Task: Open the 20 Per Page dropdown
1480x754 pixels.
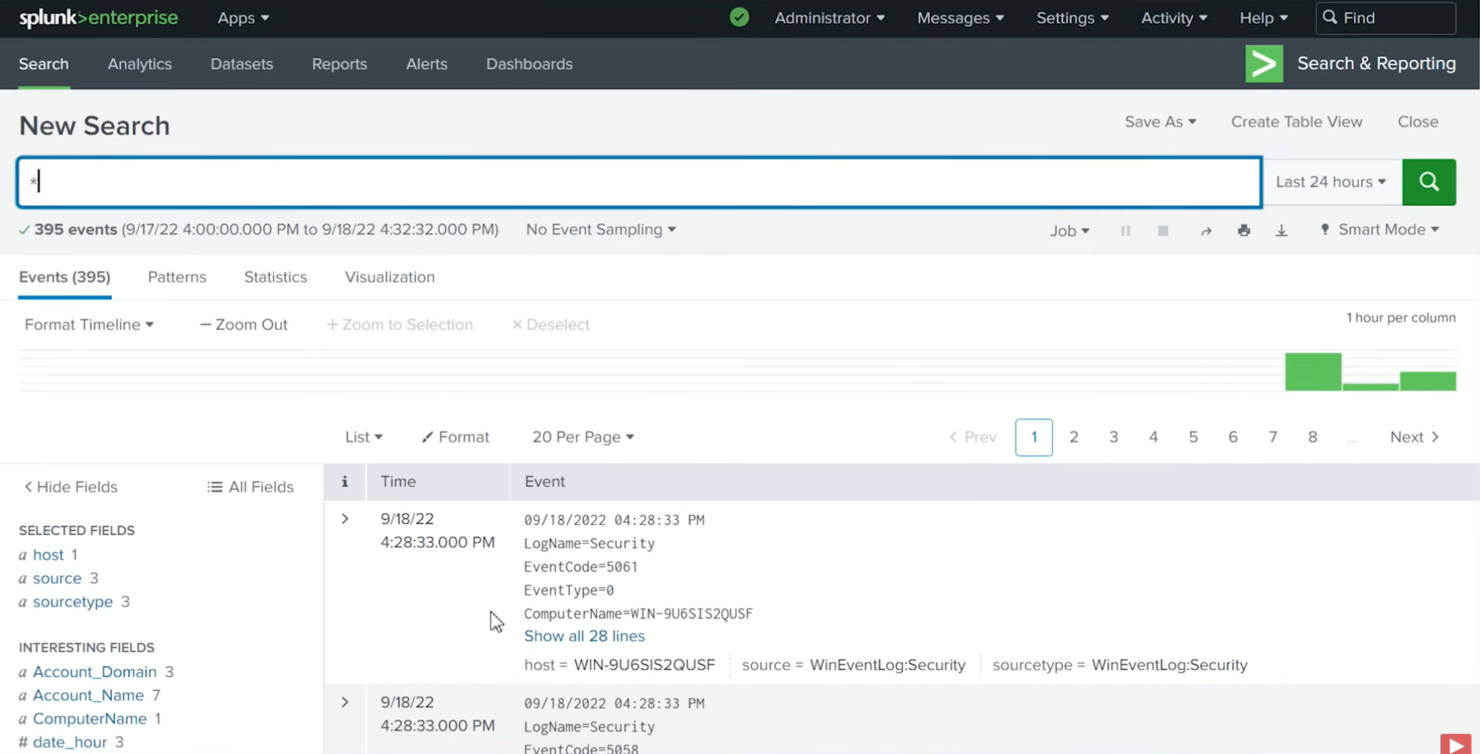Action: 583,437
